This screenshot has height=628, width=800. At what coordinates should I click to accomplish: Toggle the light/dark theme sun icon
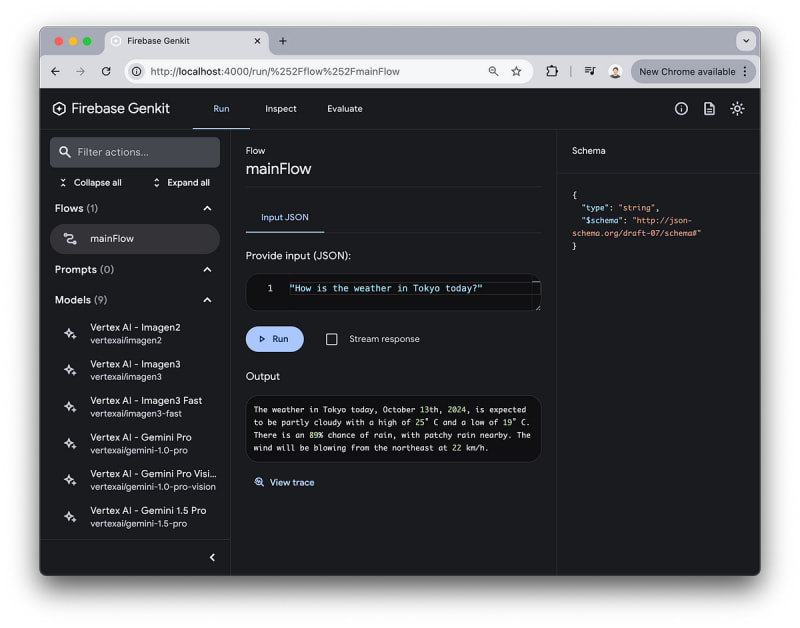tap(737, 109)
